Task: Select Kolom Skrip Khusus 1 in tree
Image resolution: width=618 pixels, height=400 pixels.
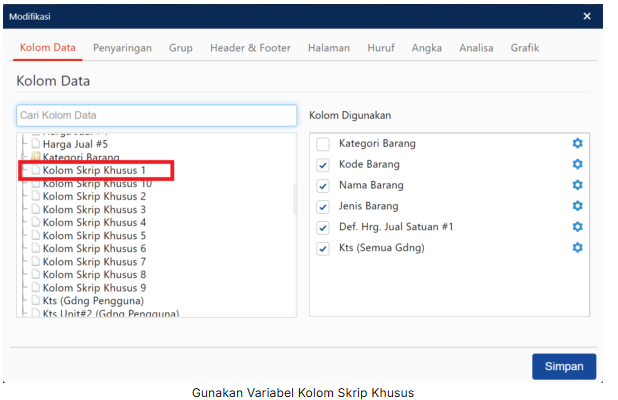Action: (x=94, y=171)
